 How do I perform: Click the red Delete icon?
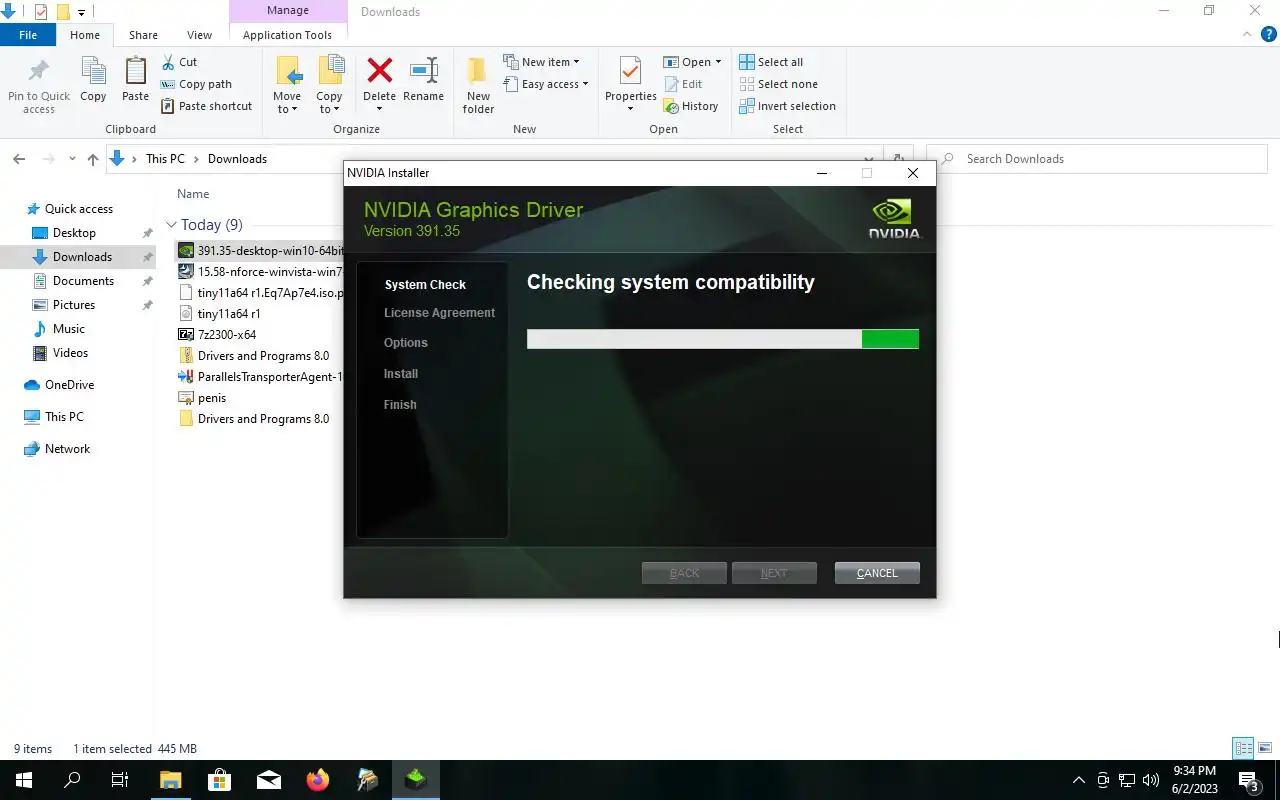point(379,70)
